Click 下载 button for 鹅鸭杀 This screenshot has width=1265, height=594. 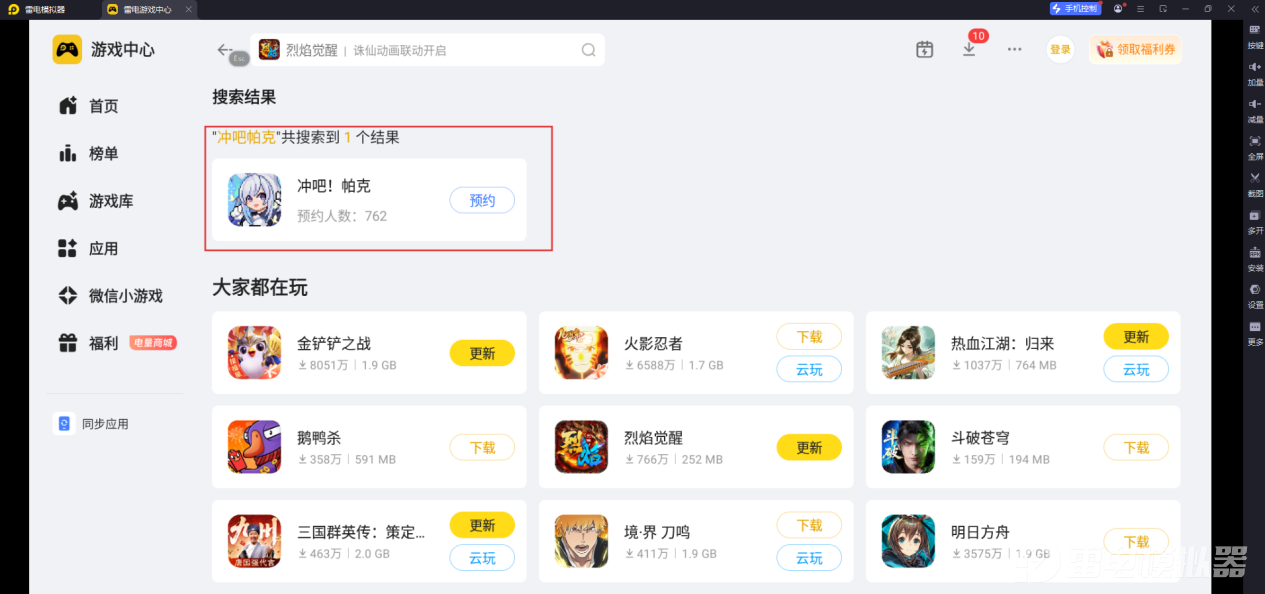[482, 447]
